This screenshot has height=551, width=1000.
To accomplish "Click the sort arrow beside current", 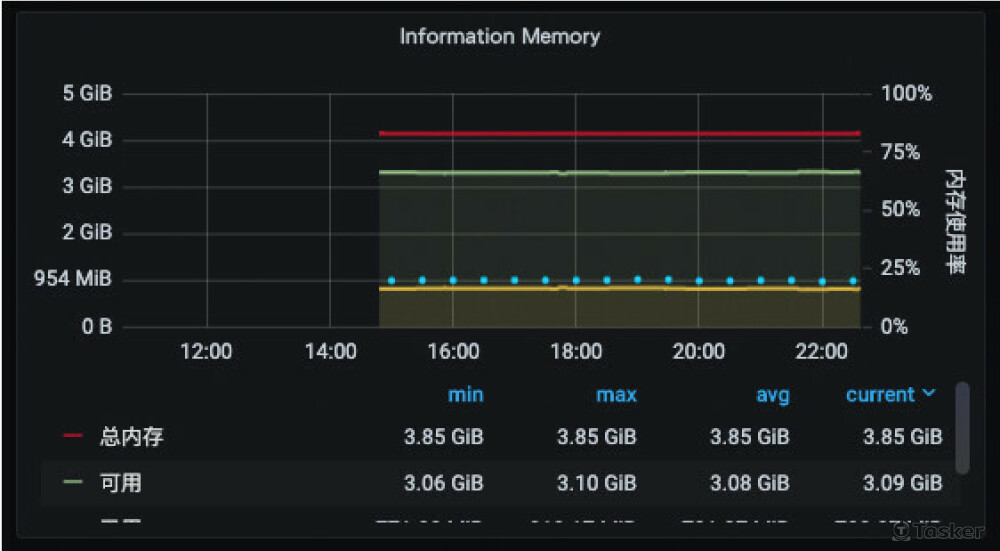I will pyautogui.click(x=929, y=393).
